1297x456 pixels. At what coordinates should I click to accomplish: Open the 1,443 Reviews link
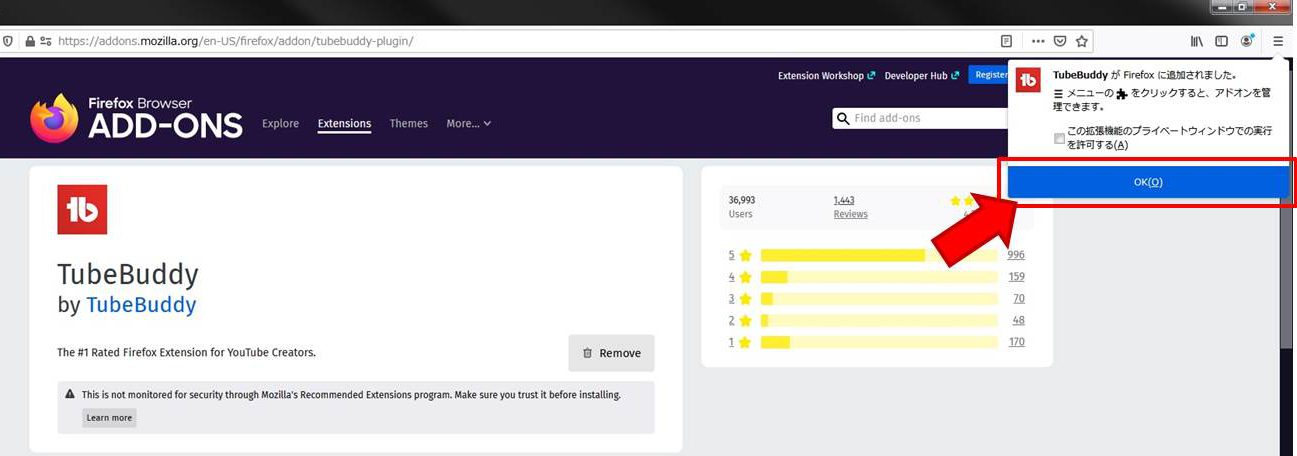(x=850, y=207)
